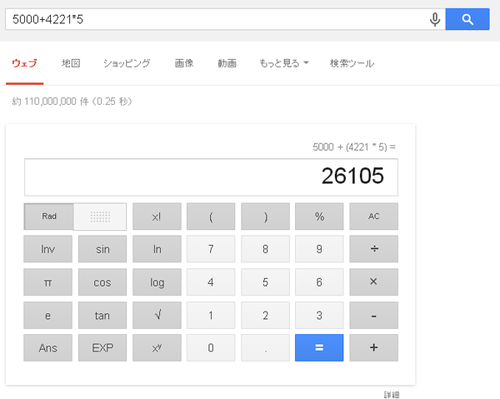Click the tan function key

(102, 315)
